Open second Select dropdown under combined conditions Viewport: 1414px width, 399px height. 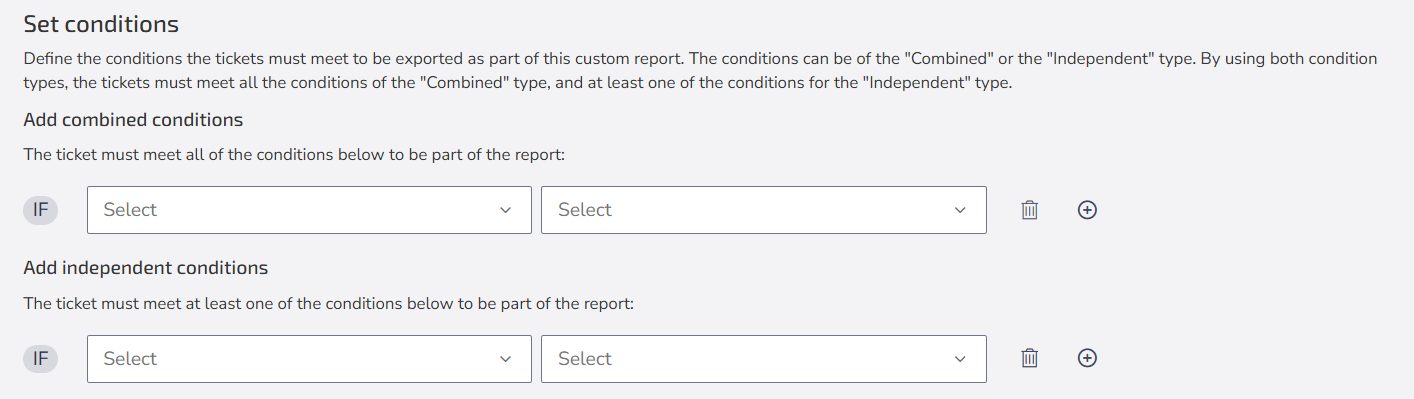tap(764, 210)
